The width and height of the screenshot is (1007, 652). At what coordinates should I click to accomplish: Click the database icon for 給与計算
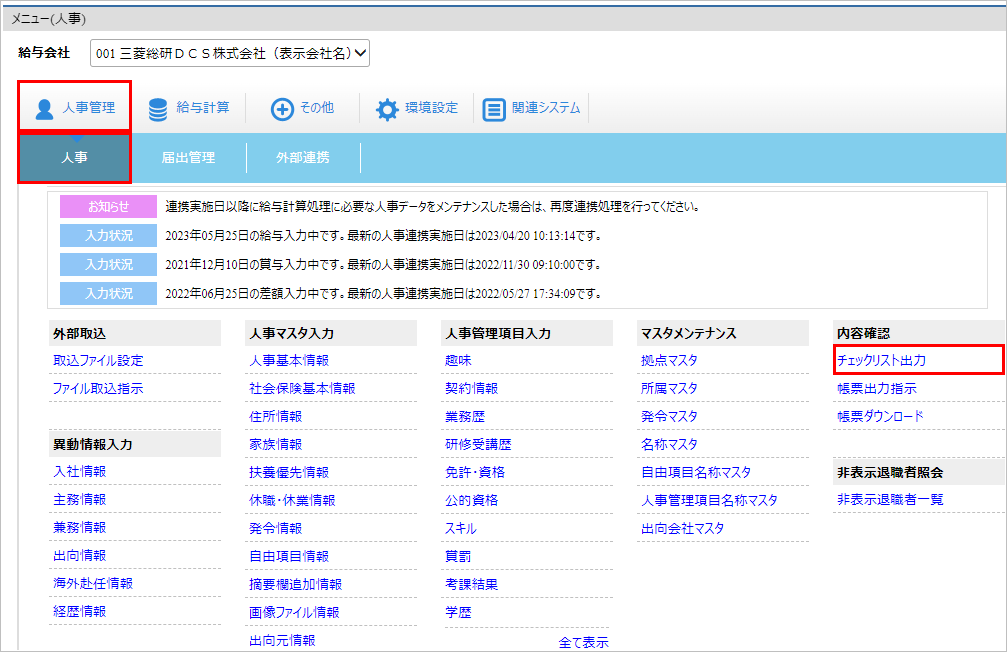point(158,109)
